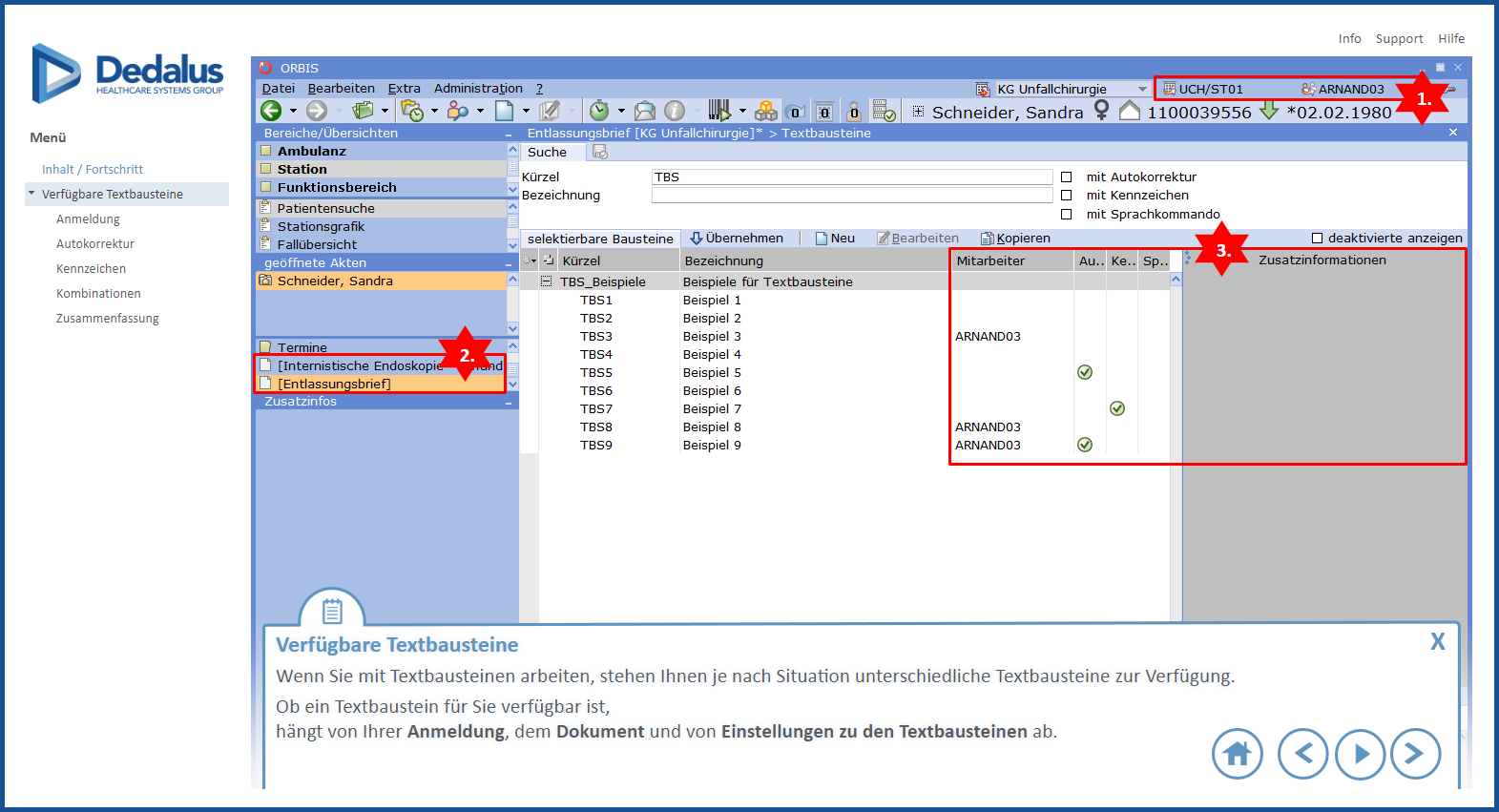Click the blank document icon in toolbar

coord(504,112)
